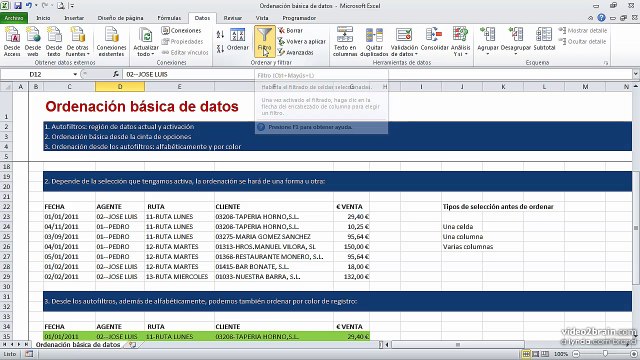
Task: Switch to the Fórmulas tab
Action: coord(169,18)
